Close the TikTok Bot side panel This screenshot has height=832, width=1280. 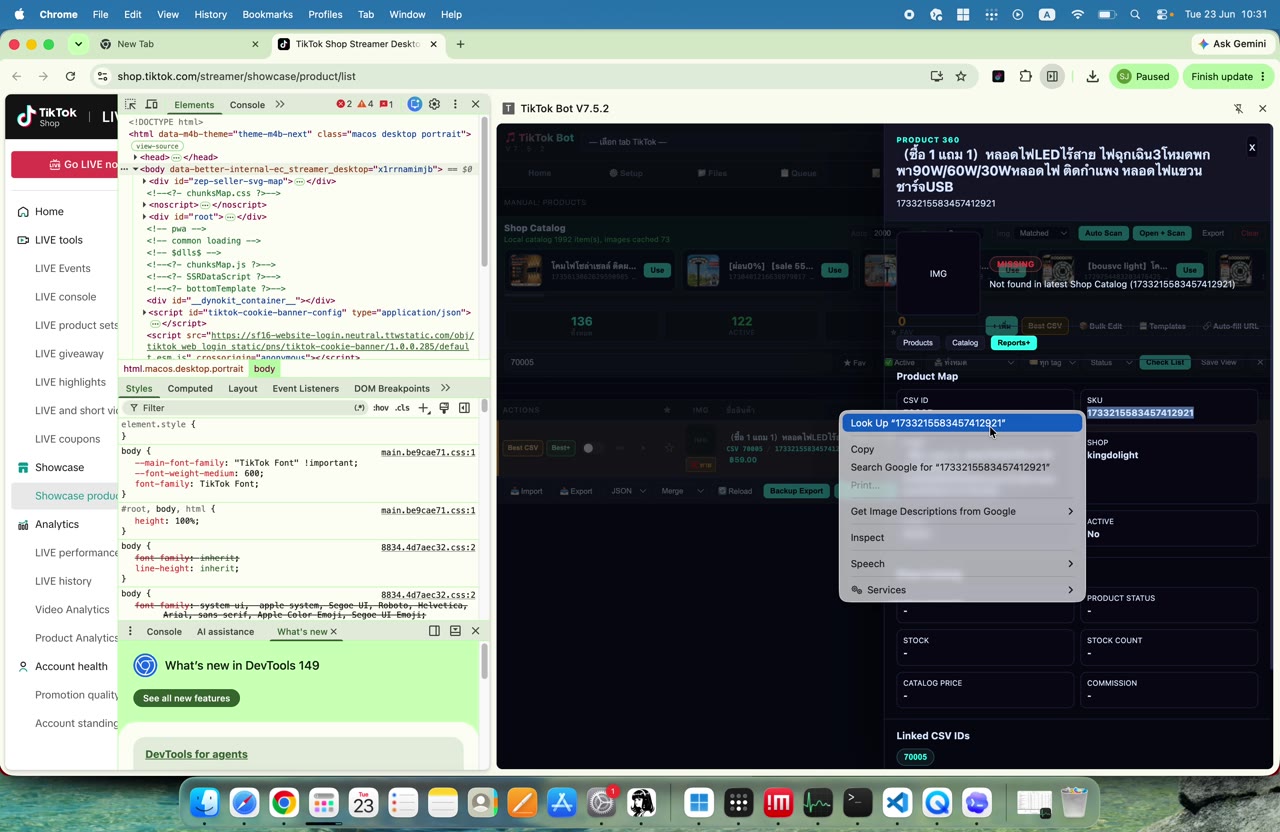coord(1262,108)
